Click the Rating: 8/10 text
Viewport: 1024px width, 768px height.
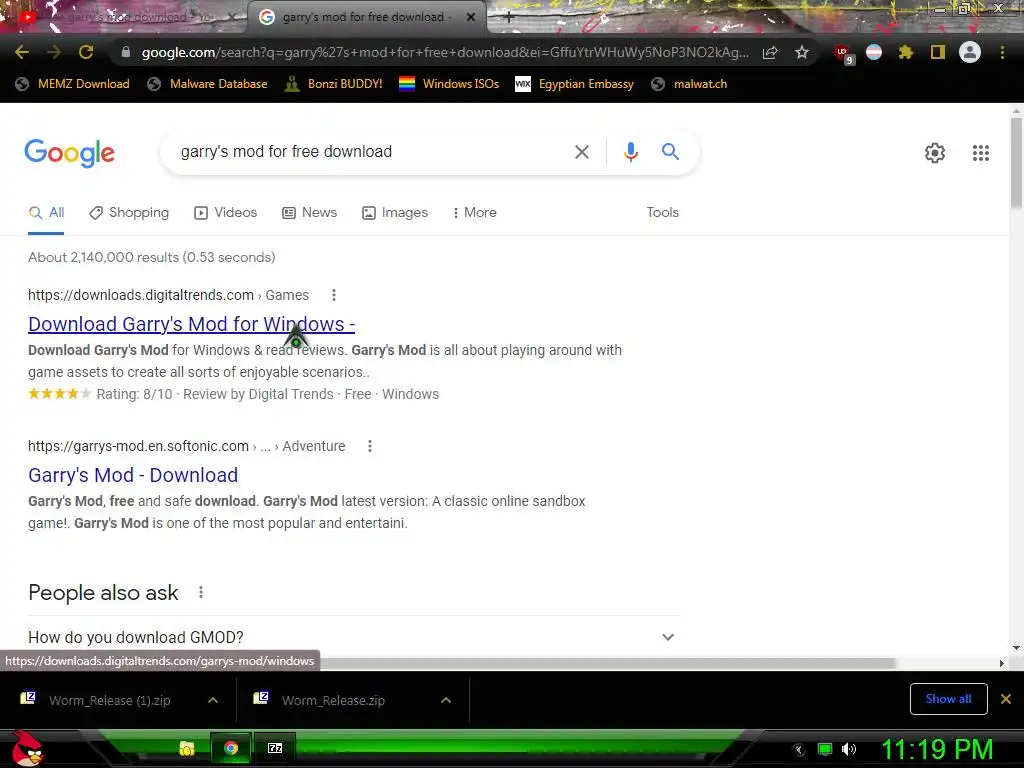135,394
